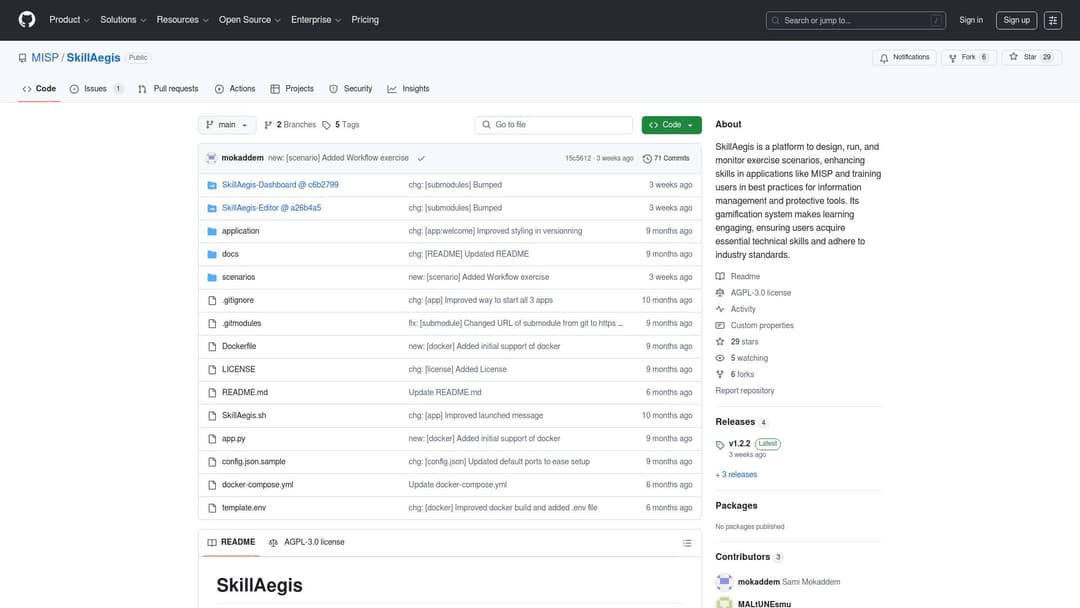Viewport: 1080px width, 608px height.
Task: Click Report repository
Action: click(745, 390)
